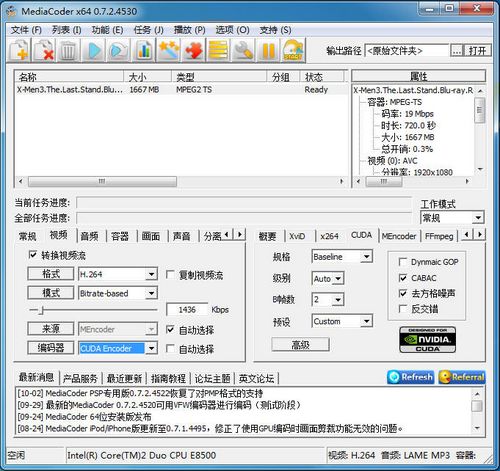Image resolution: width=500 pixels, height=471 pixels.
Task: Open the disabled MEncoder source dropdown
Action: point(151,329)
